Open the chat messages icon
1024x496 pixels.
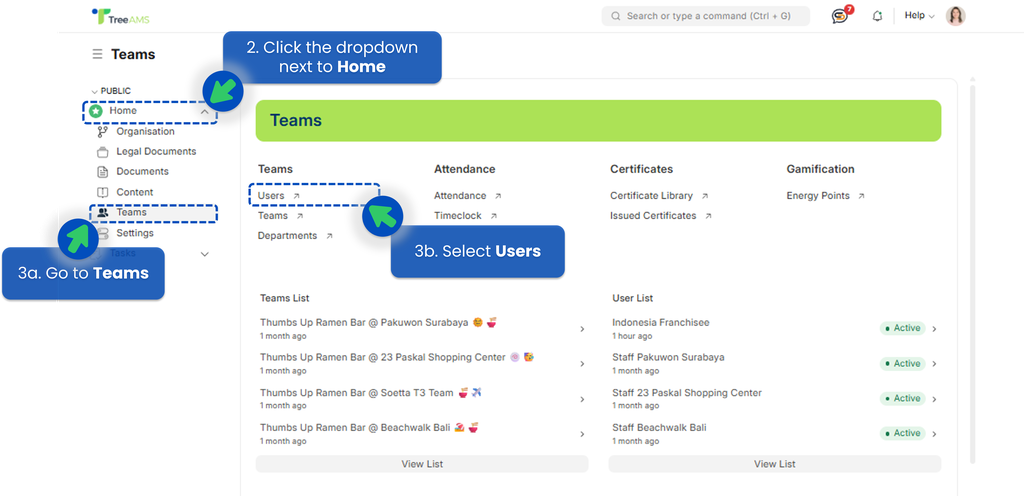[x=839, y=16]
